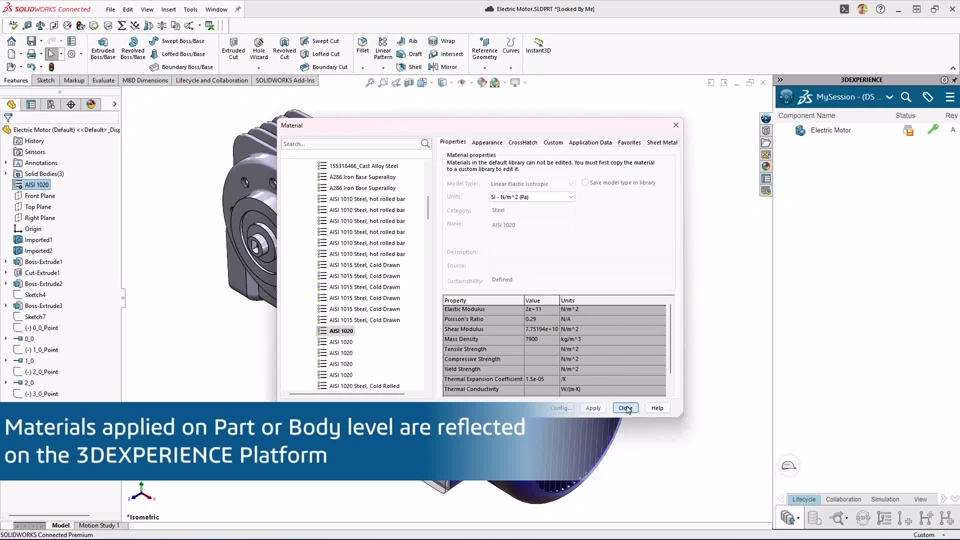Click the Apply button
Viewport: 960px width, 540px height.
pyautogui.click(x=593, y=408)
